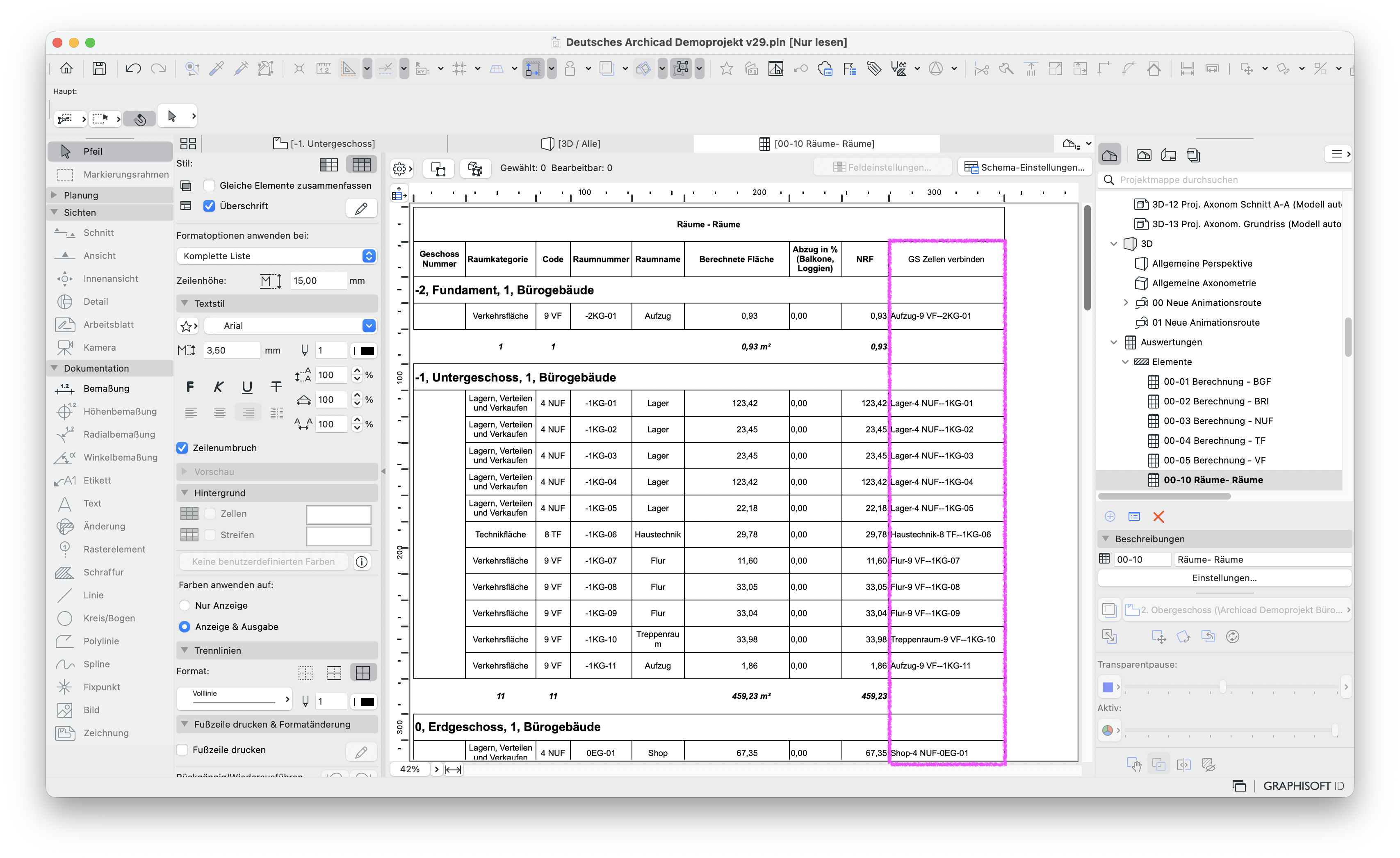The height and width of the screenshot is (858, 1400).
Task: Click the Save (floppy disk) icon
Action: 99,69
